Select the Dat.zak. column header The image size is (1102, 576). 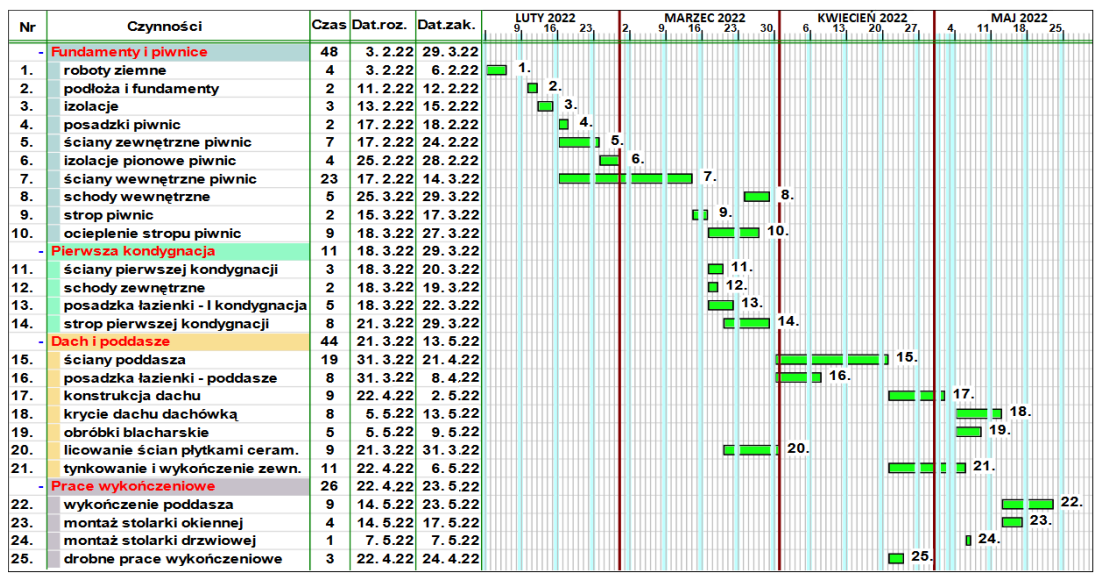click(447, 25)
